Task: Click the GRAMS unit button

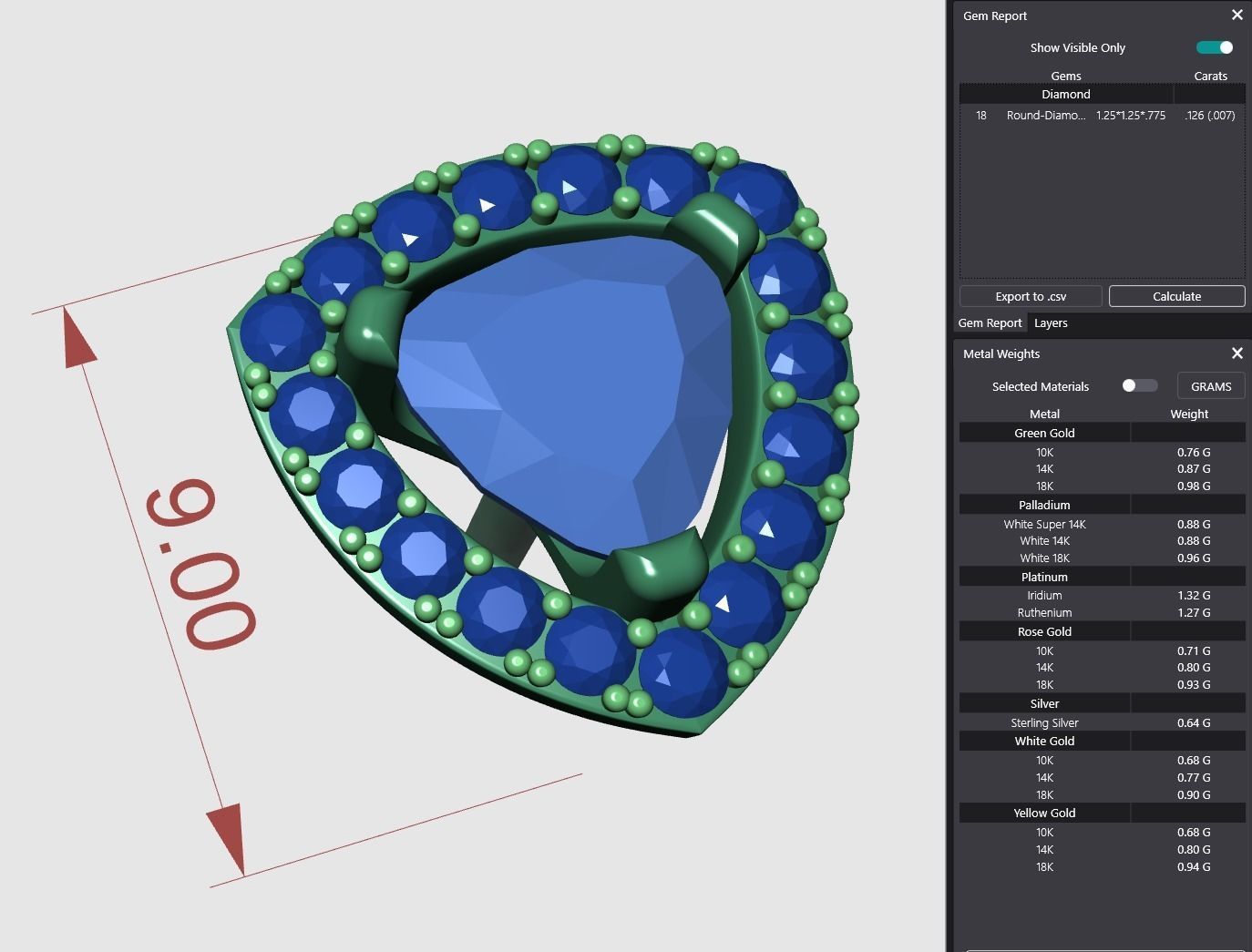Action: pyautogui.click(x=1211, y=386)
